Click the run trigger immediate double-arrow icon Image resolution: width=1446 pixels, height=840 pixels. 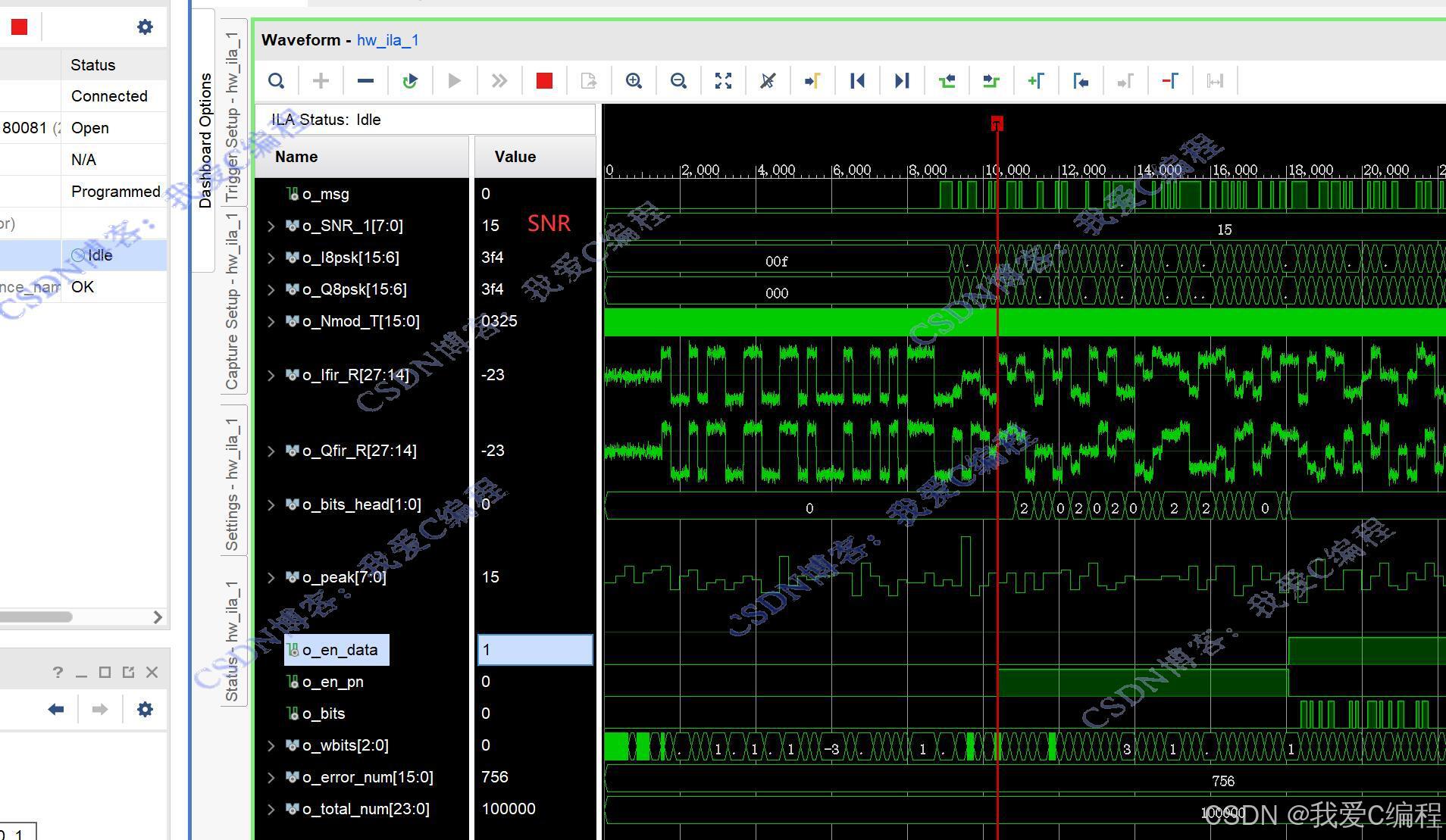coord(499,81)
